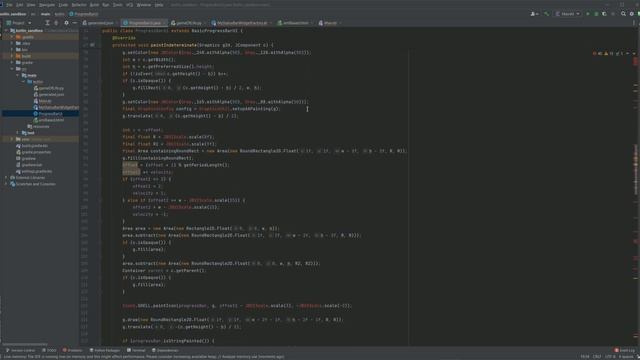
Task: Click ProgressBarUI breadcrumb in navigation bar
Action: (84, 14)
